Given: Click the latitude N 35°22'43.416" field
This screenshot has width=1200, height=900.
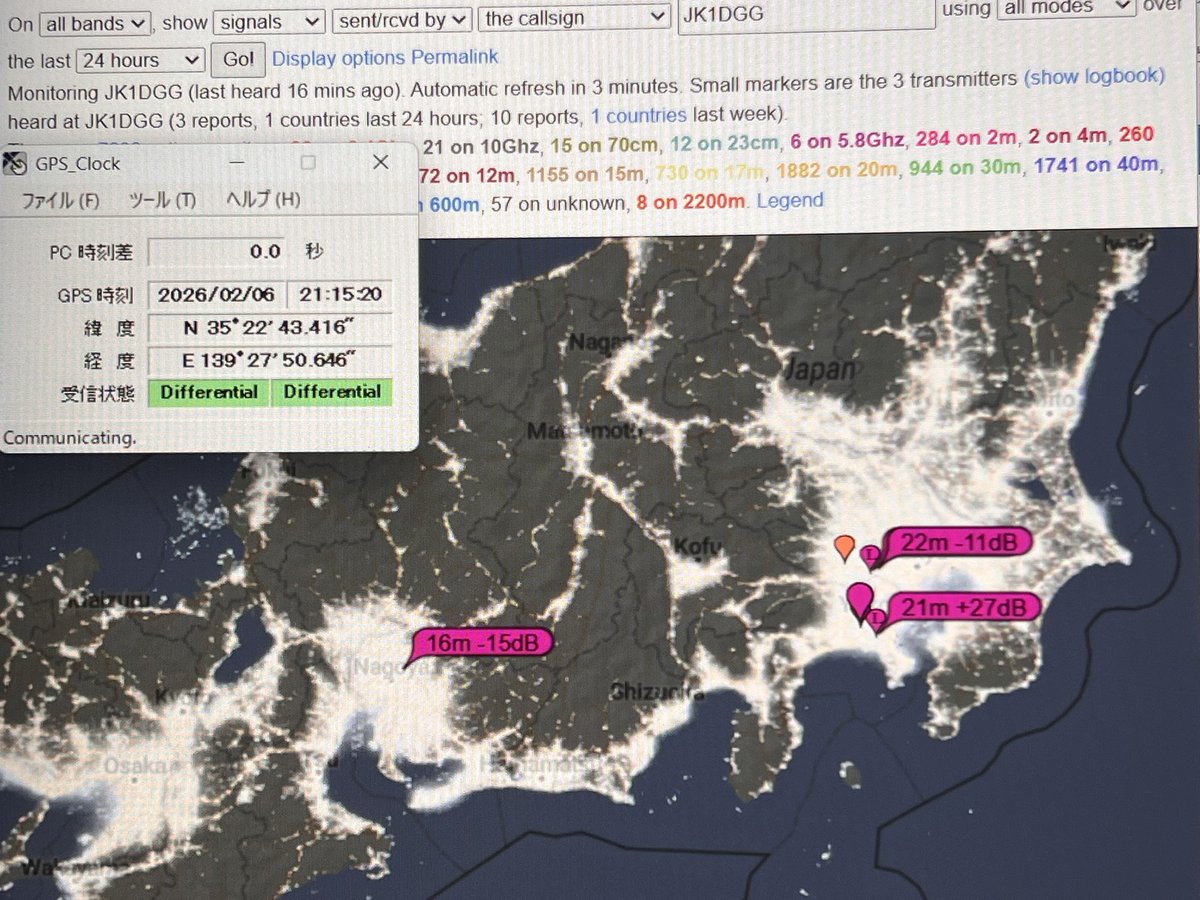Looking at the screenshot, I should [x=270, y=328].
